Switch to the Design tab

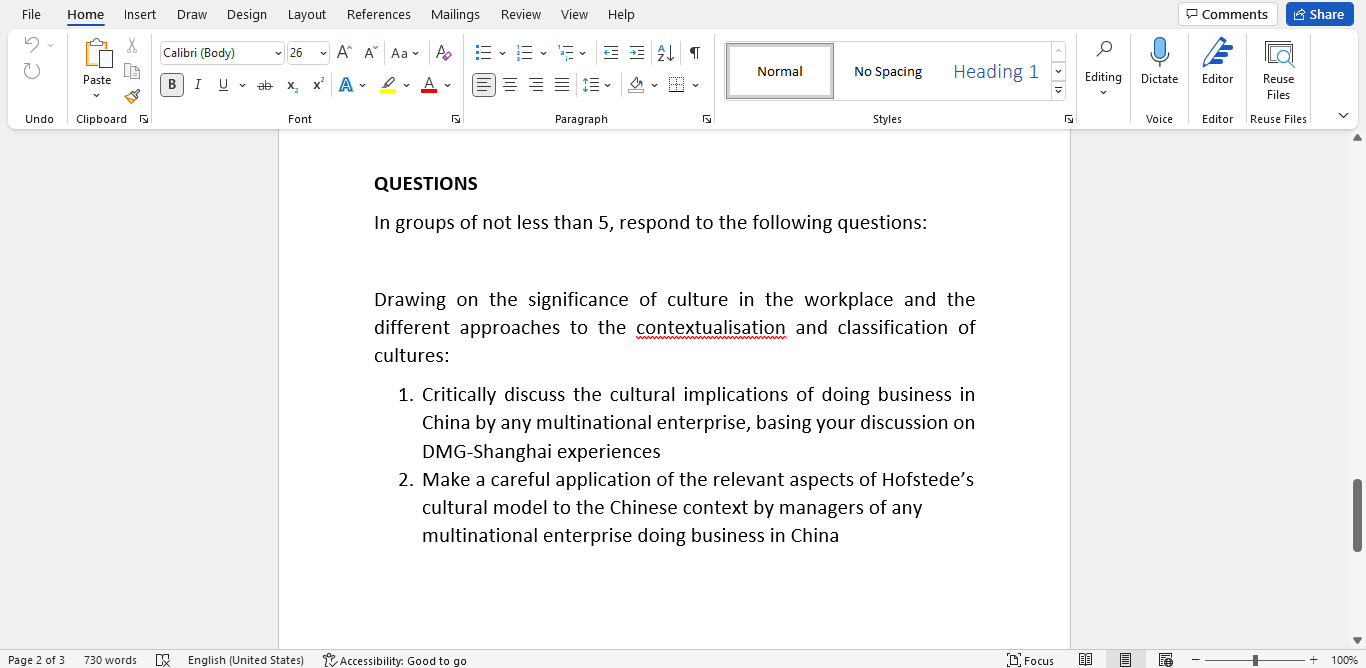(x=247, y=14)
